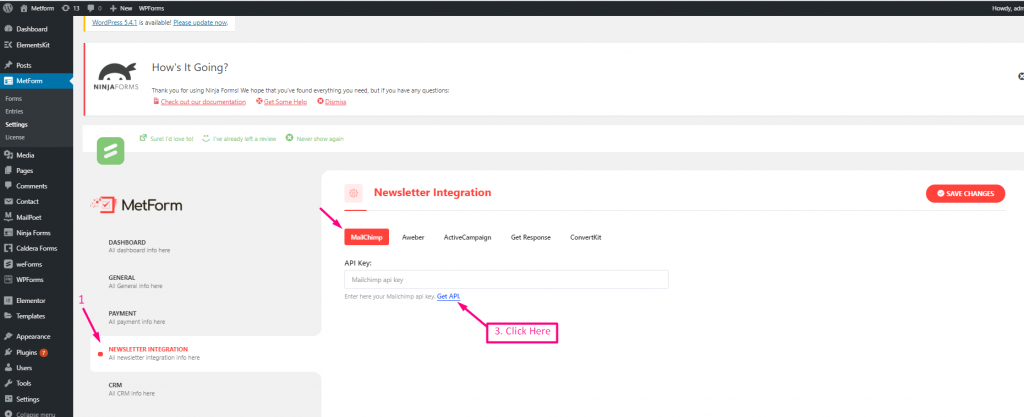Switch to the ConvertKit tab
Image resolution: width=1024 pixels, height=417 pixels.
coord(585,238)
